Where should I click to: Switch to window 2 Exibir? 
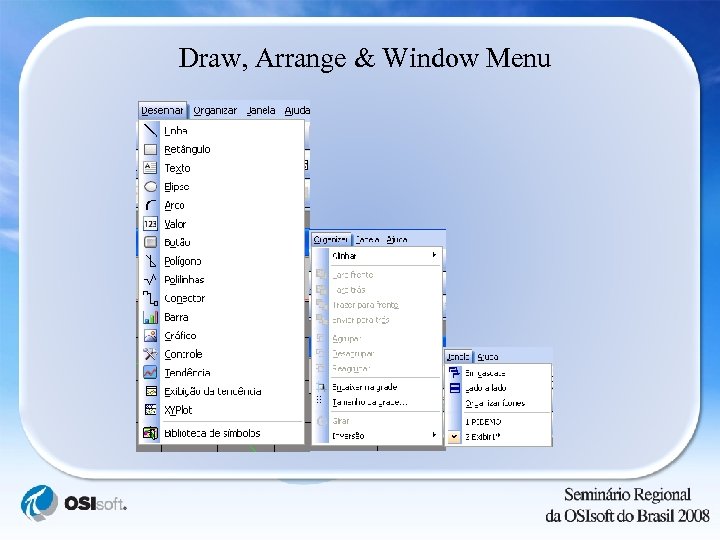pos(499,437)
